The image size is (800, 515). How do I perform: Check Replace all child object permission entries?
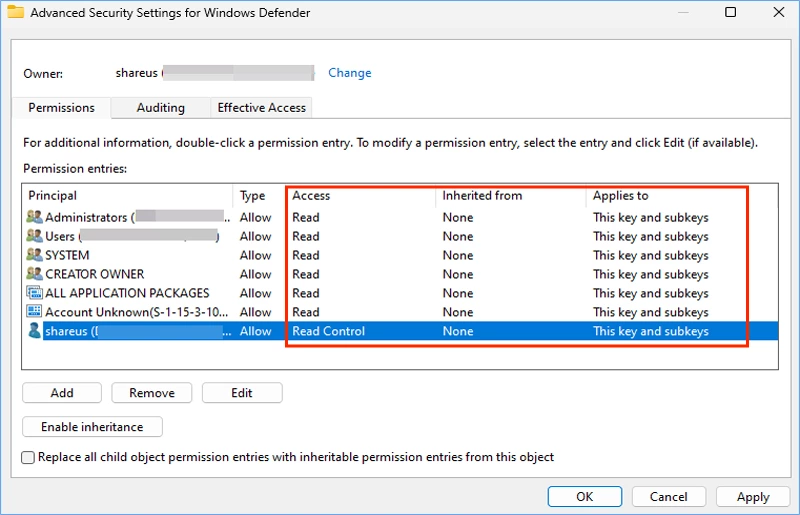coord(28,457)
